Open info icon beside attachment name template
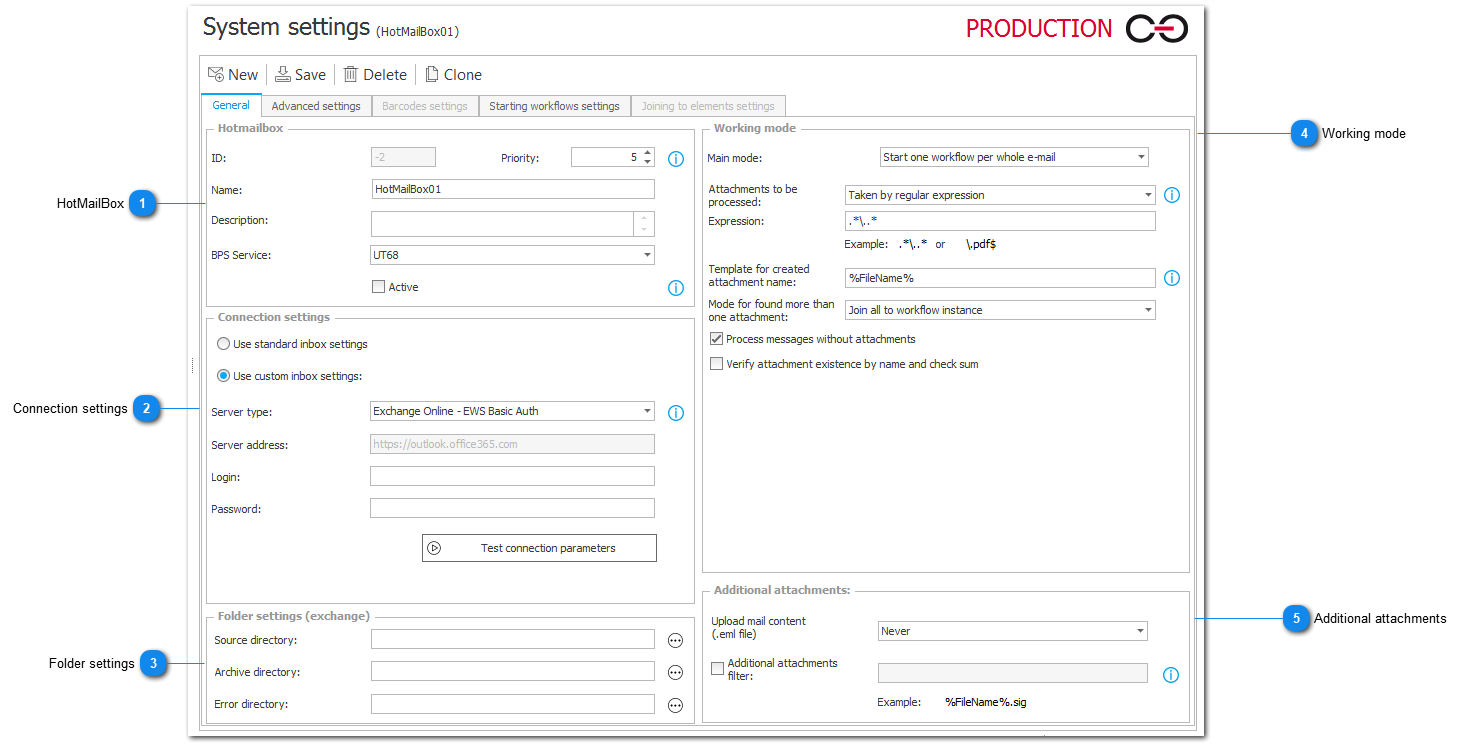 coord(1172,278)
